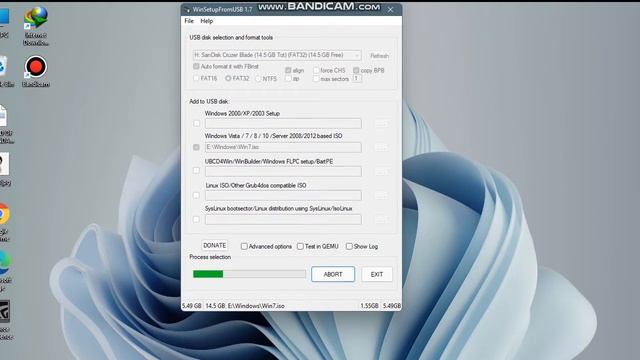Open the Bandicam desktop shortcut
This screenshot has width=640, height=360.
point(36,71)
